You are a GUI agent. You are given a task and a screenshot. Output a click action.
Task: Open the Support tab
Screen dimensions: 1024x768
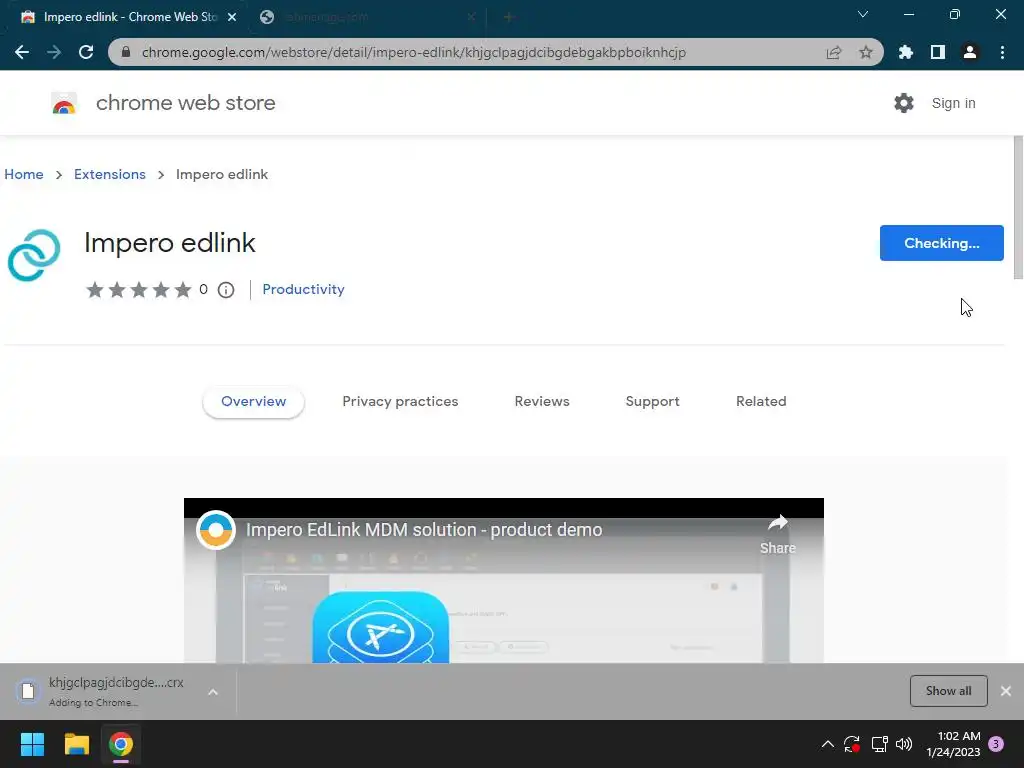tap(652, 402)
